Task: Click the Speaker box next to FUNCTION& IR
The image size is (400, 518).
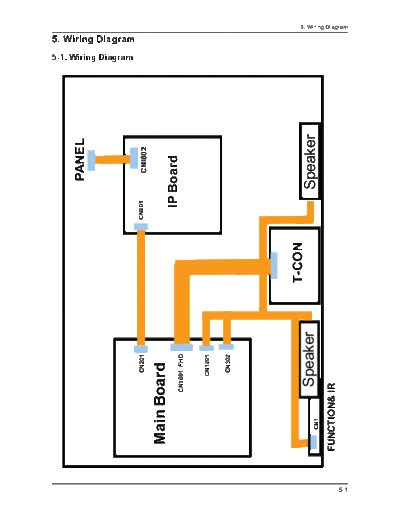Action: coord(309,359)
